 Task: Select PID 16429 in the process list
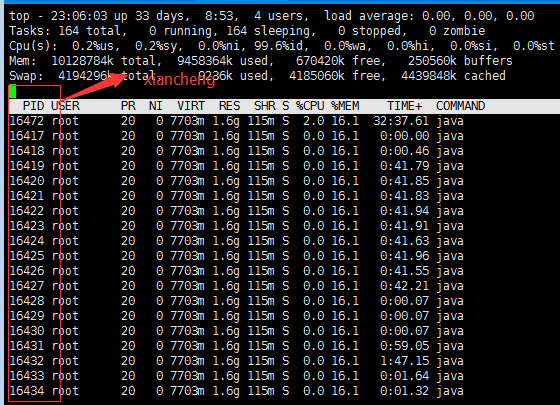(27, 316)
